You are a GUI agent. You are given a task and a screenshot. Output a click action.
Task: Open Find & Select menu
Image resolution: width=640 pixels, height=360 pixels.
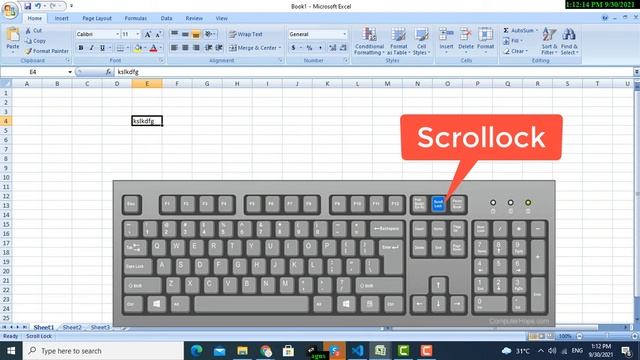point(569,41)
